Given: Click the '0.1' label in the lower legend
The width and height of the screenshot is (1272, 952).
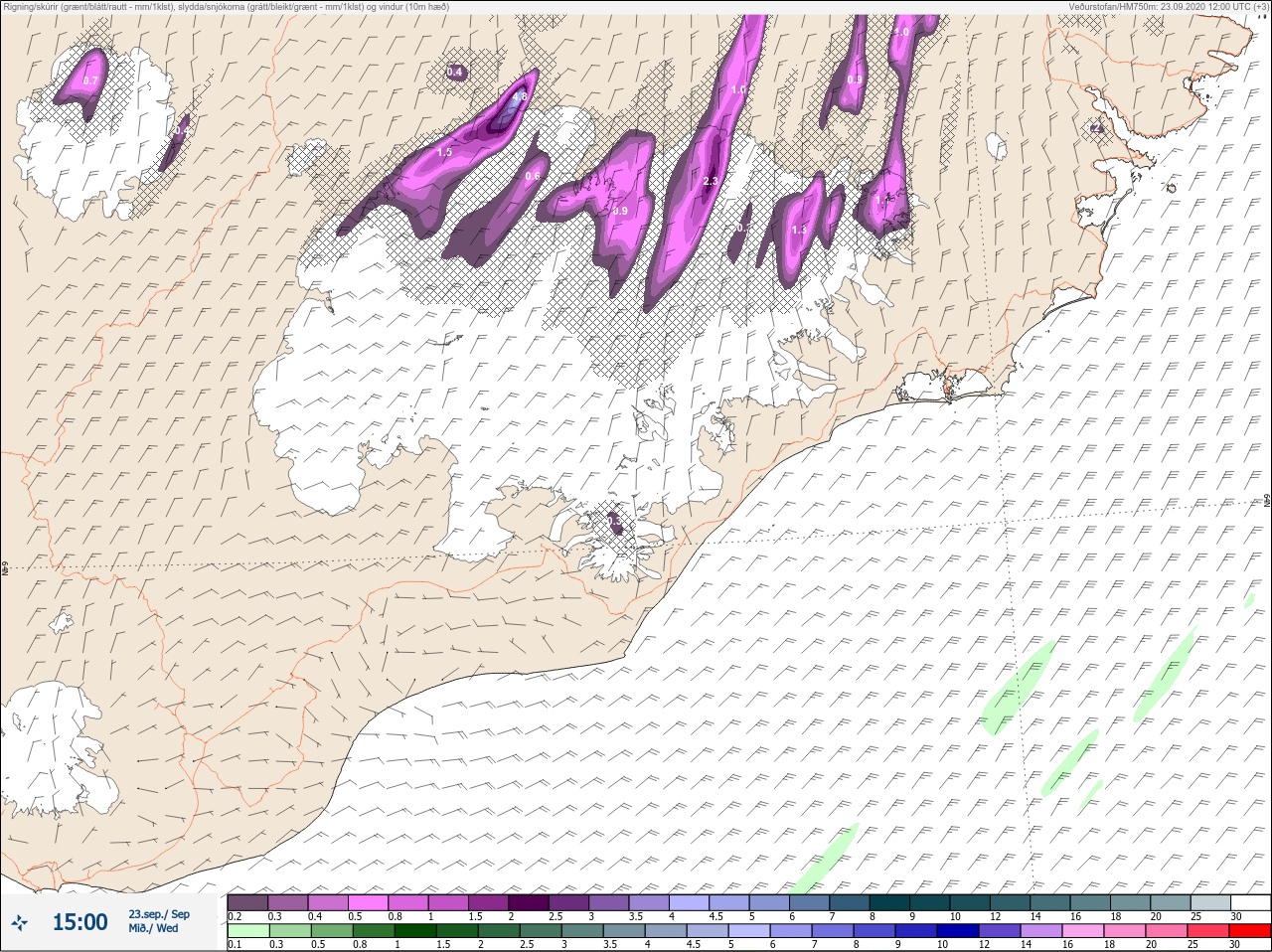Looking at the screenshot, I should coord(235,945).
